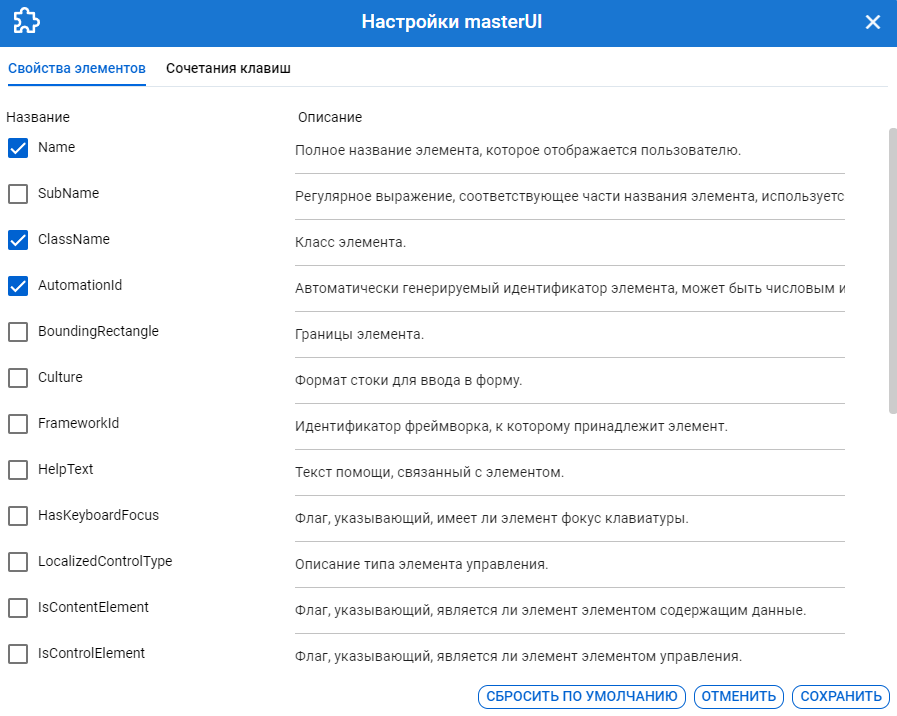The image size is (897, 716).
Task: Enable the HasKeyboardFocus checkbox
Action: 18,516
